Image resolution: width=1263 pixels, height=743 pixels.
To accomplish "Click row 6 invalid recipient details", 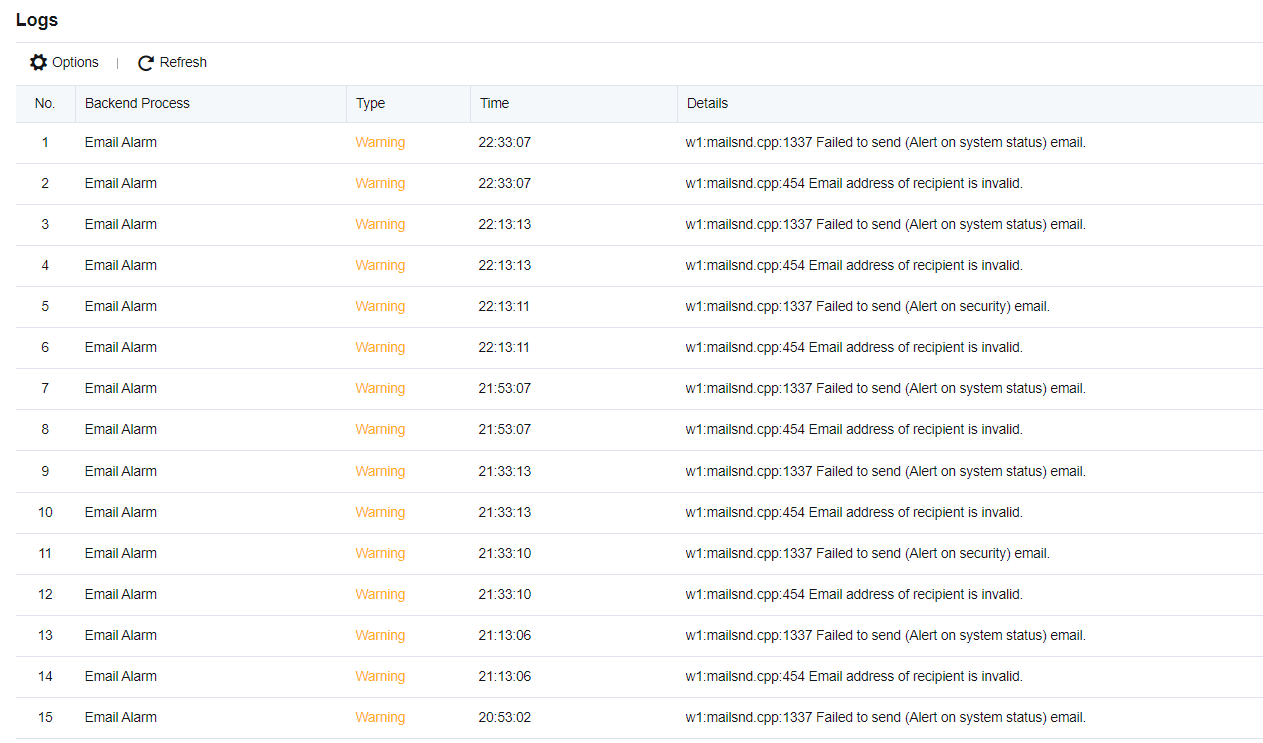I will [x=854, y=348].
